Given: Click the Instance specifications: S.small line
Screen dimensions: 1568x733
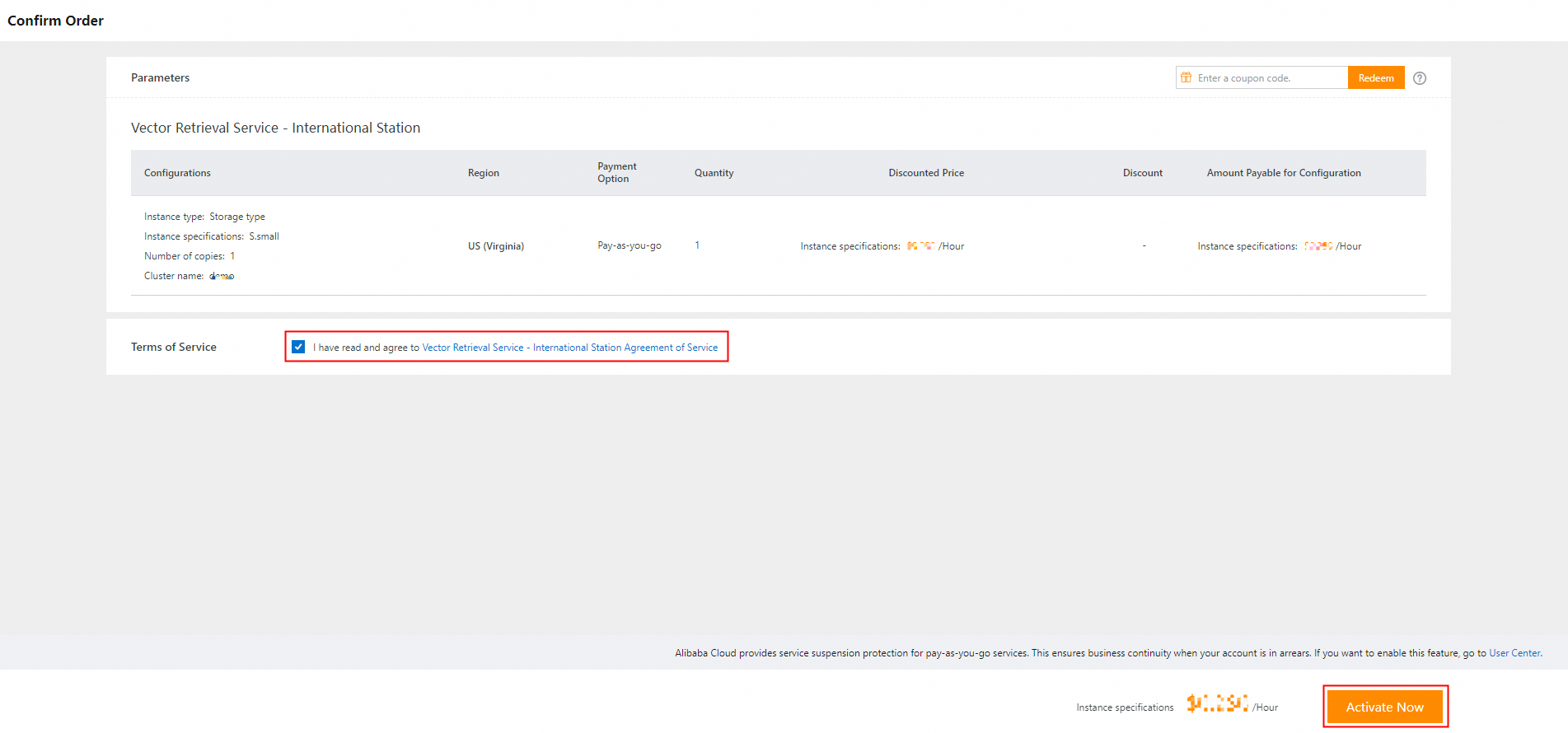Looking at the screenshot, I should pyautogui.click(x=212, y=236).
